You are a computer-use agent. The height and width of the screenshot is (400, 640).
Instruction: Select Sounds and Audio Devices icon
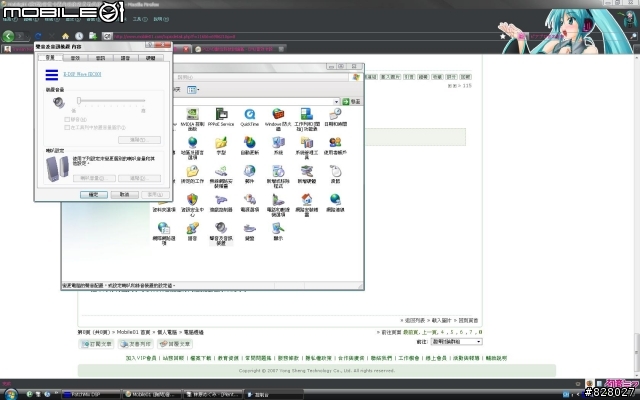(x=221, y=233)
